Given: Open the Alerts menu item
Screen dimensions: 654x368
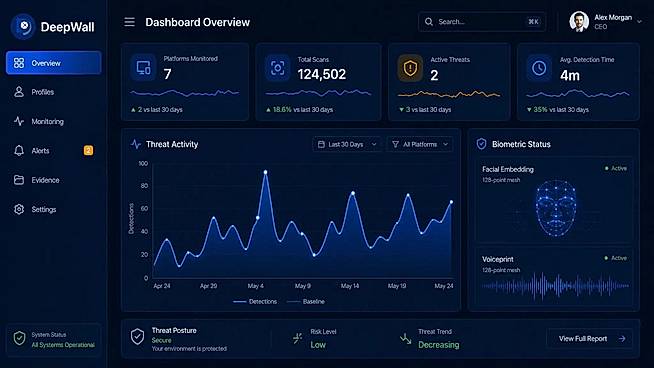Looking at the screenshot, I should (x=53, y=151).
